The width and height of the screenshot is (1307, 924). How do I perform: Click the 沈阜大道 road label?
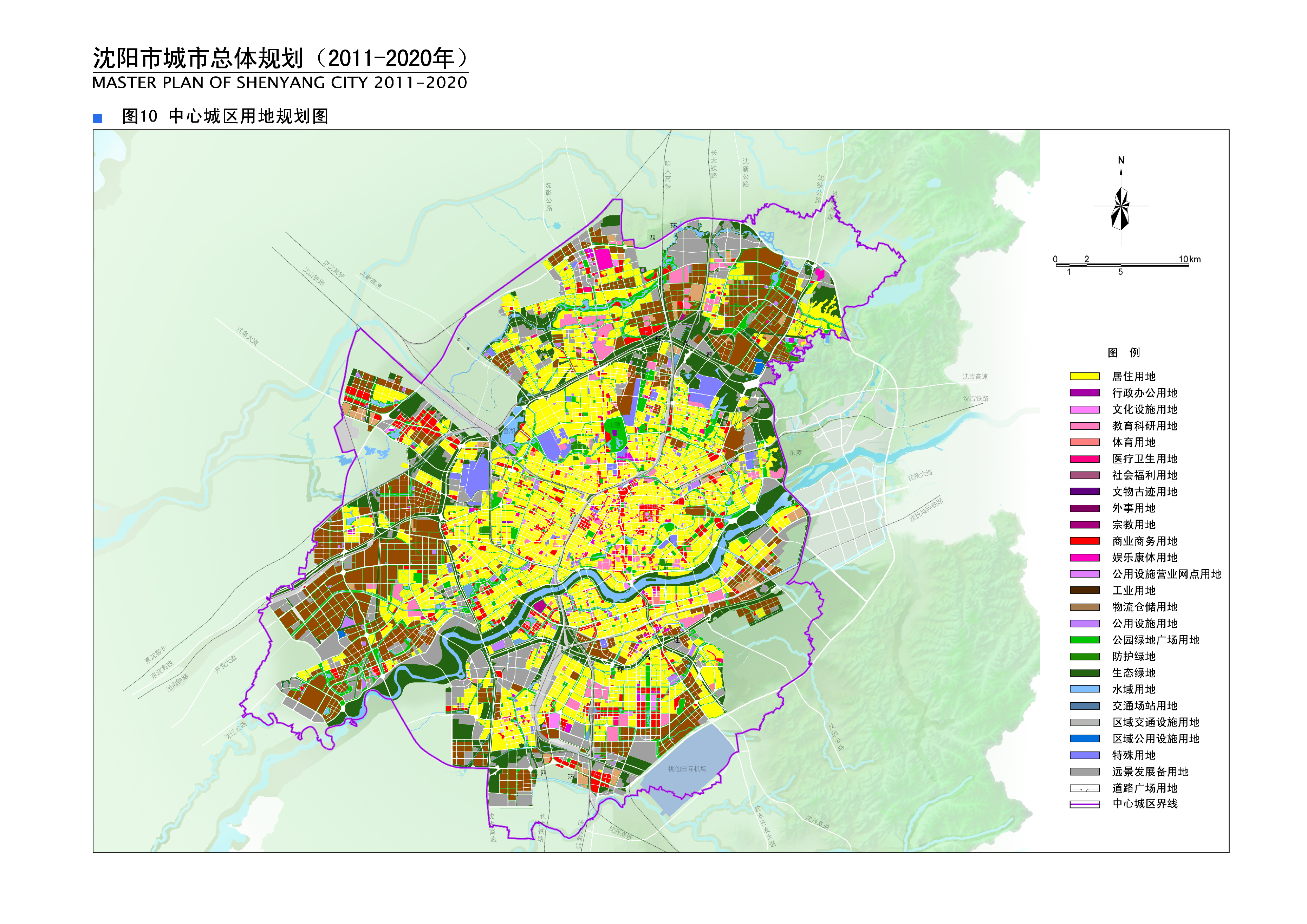[x=248, y=336]
